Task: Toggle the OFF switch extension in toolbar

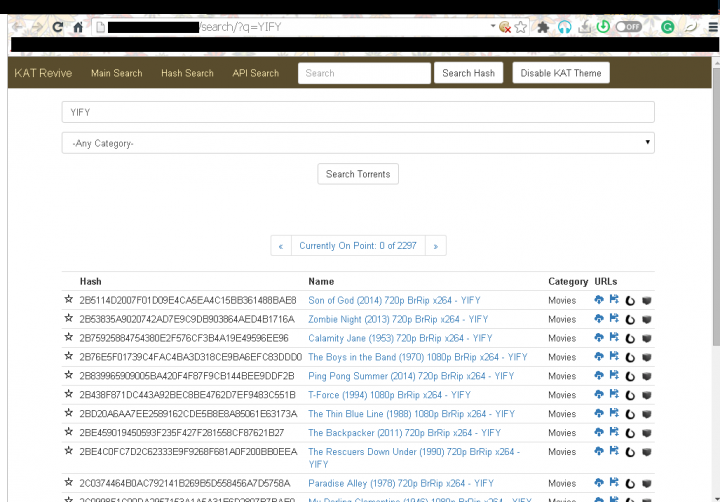Action: tap(629, 27)
